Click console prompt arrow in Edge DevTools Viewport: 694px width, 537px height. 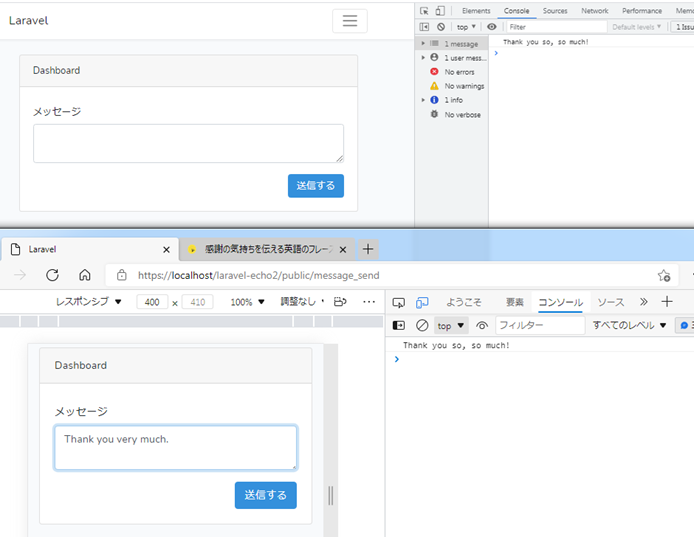(397, 359)
